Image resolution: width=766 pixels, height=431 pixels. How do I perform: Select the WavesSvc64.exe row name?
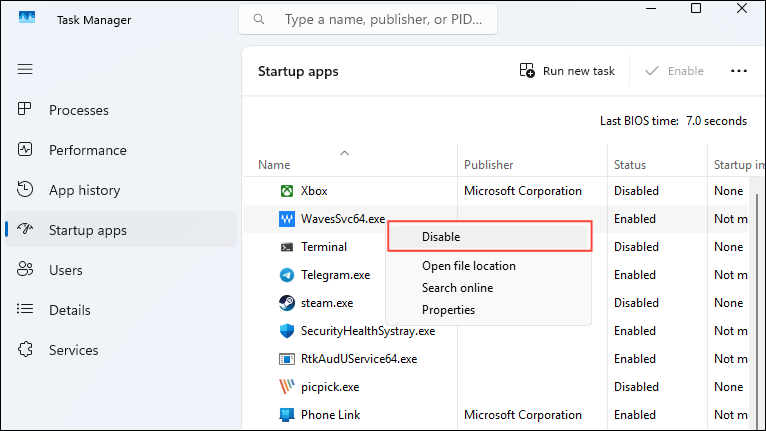[x=343, y=219]
